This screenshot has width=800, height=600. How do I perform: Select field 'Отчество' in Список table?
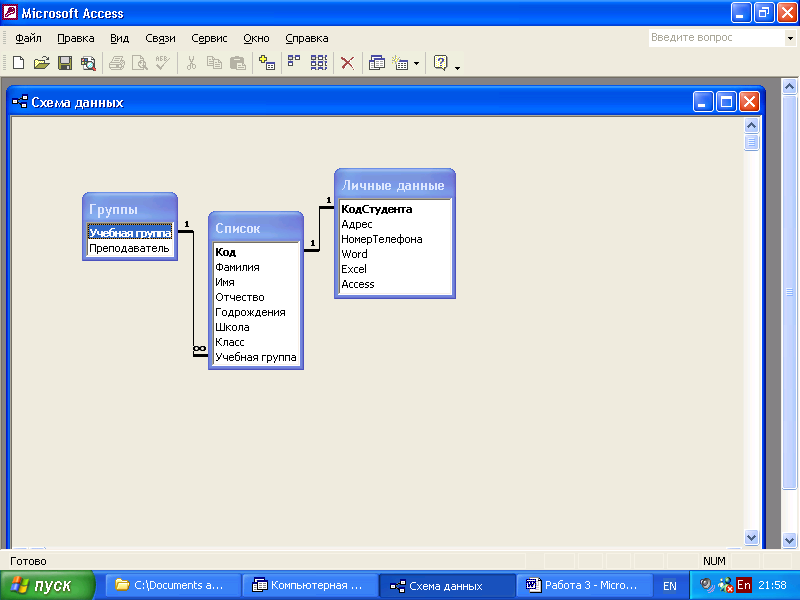pos(240,297)
